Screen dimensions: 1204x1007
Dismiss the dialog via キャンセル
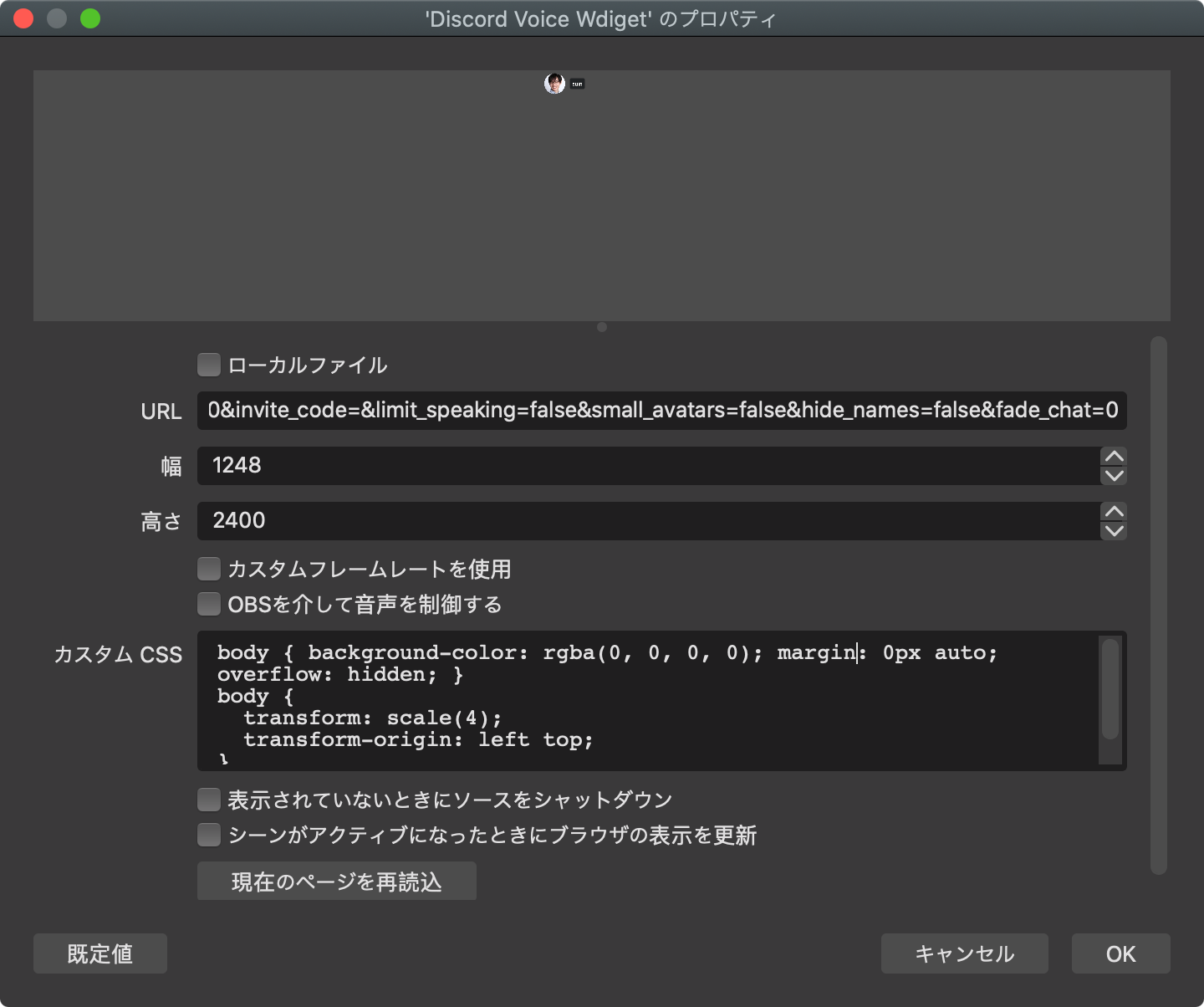pos(964,953)
